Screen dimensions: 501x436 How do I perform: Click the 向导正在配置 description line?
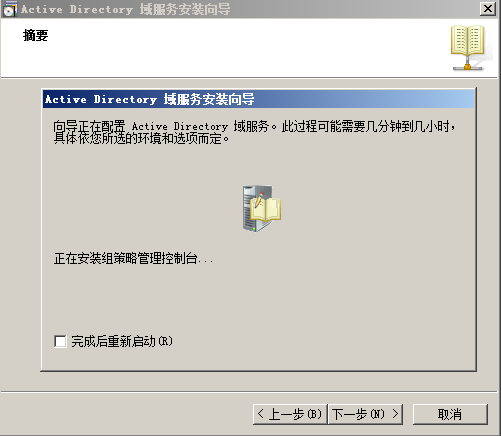point(254,126)
